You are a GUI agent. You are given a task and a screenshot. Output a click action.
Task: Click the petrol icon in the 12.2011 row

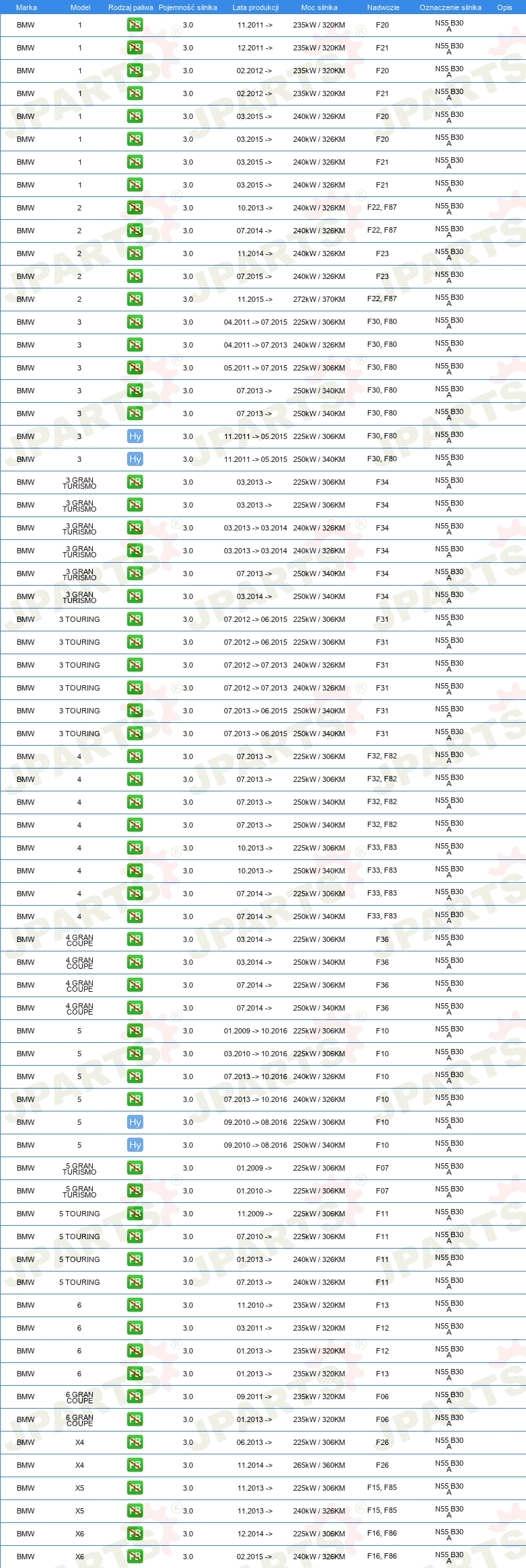(135, 48)
